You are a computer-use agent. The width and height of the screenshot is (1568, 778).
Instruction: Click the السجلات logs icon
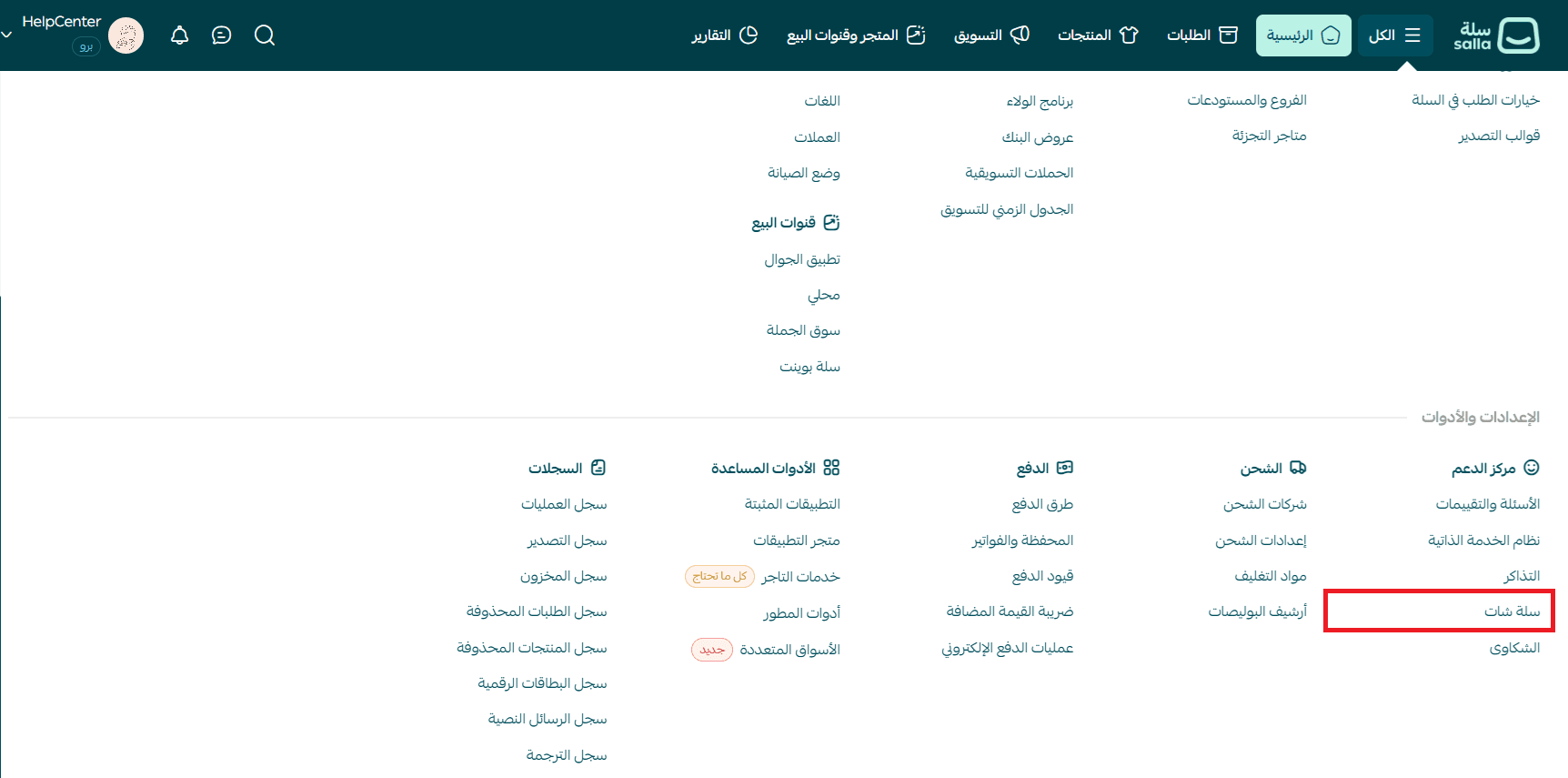click(598, 468)
